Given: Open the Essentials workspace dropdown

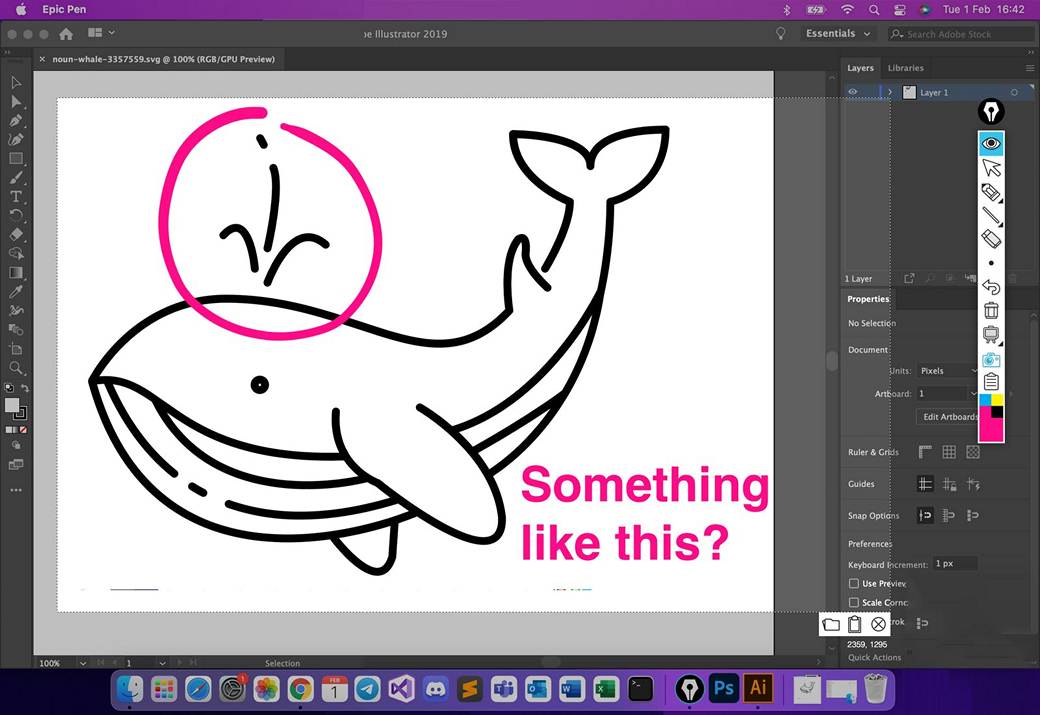Looking at the screenshot, I should click(838, 33).
